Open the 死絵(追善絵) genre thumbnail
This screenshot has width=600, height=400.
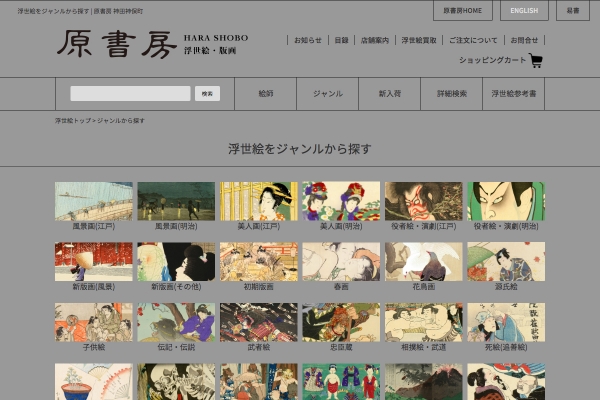tap(506, 322)
